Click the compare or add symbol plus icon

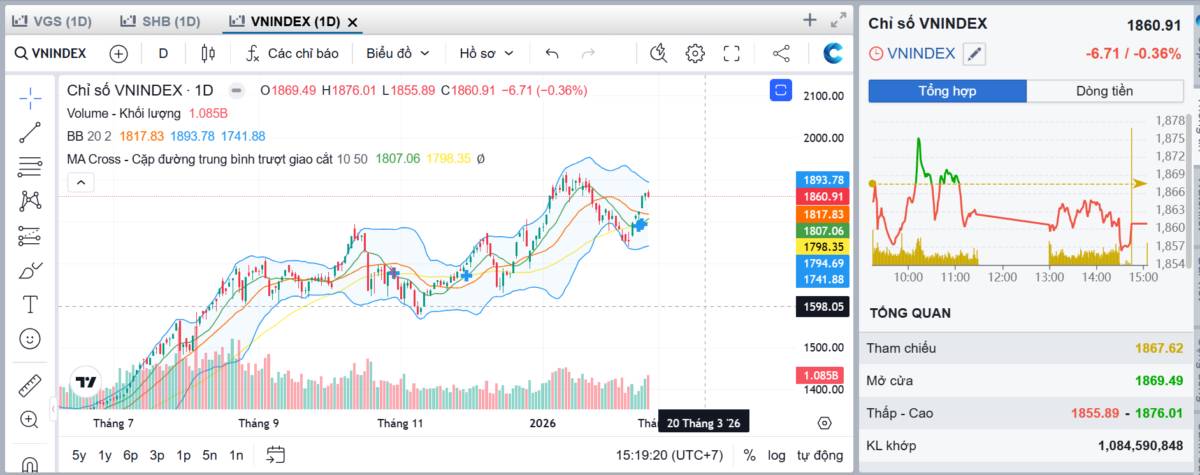point(118,54)
